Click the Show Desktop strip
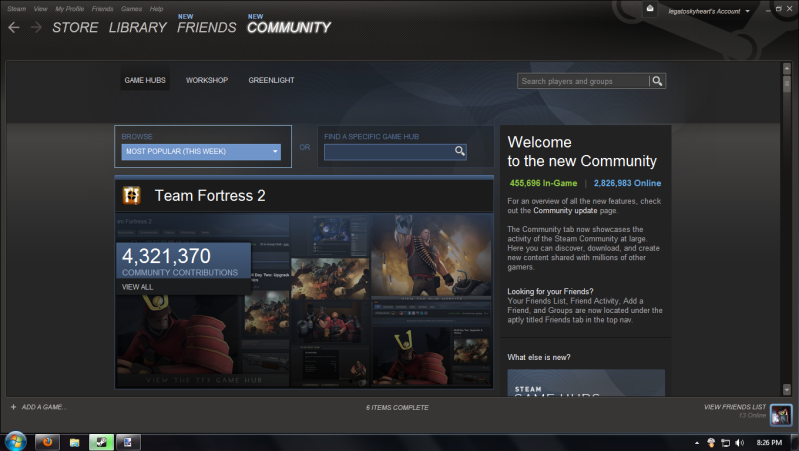Viewport: 799px width, 451px height. click(795, 442)
